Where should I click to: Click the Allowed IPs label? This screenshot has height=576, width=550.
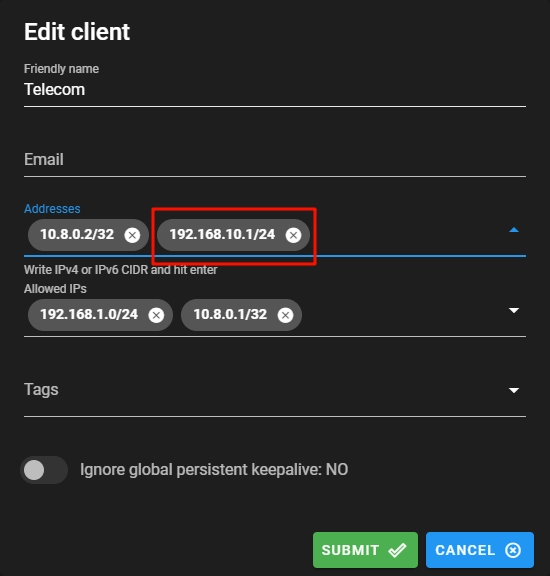(55, 289)
